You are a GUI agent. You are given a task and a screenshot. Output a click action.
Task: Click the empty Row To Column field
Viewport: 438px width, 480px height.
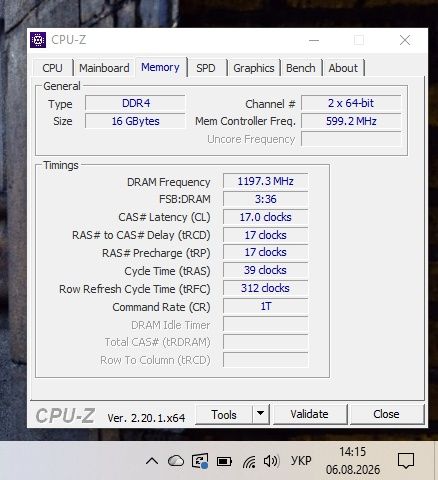tap(265, 360)
